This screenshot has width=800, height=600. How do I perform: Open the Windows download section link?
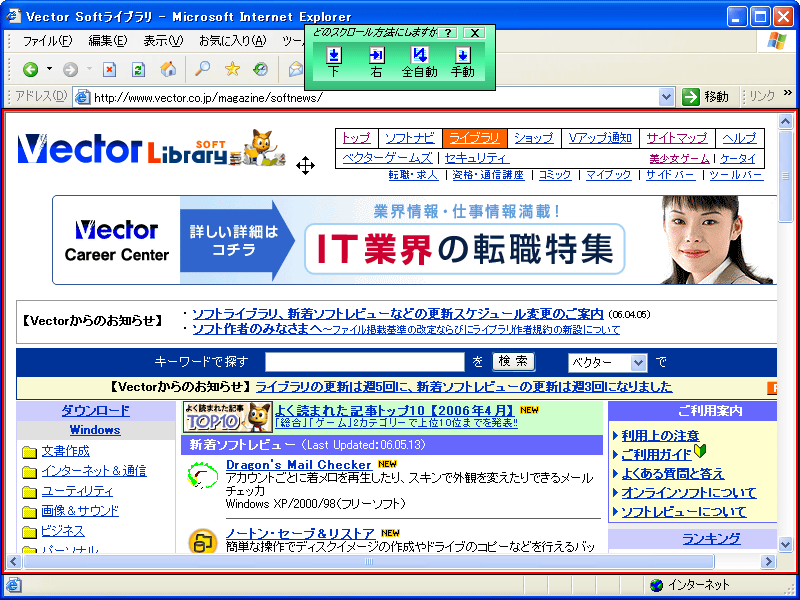pos(95,430)
